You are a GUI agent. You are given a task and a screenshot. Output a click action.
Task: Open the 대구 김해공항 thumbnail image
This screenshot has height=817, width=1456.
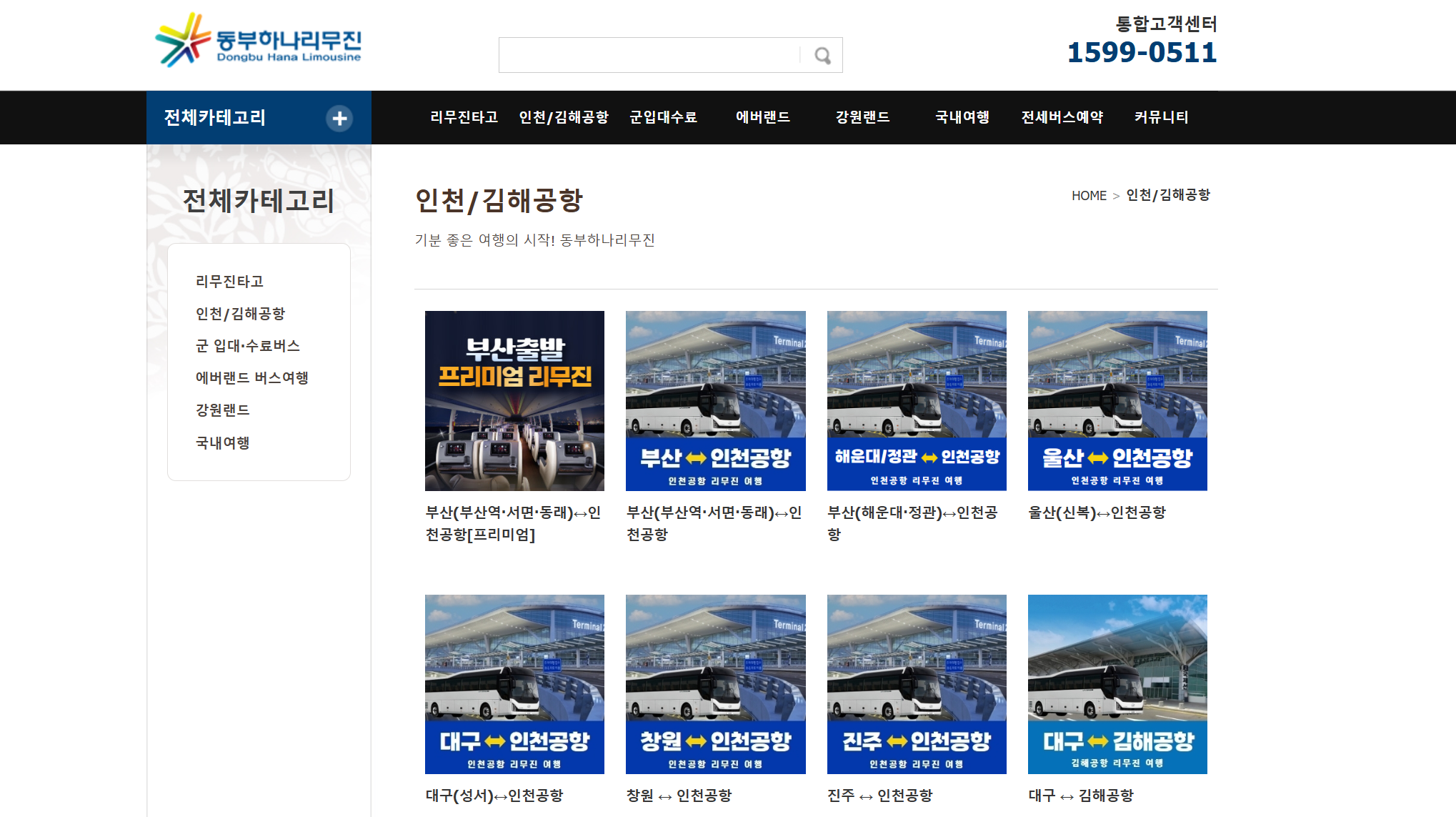pyautogui.click(x=1117, y=684)
